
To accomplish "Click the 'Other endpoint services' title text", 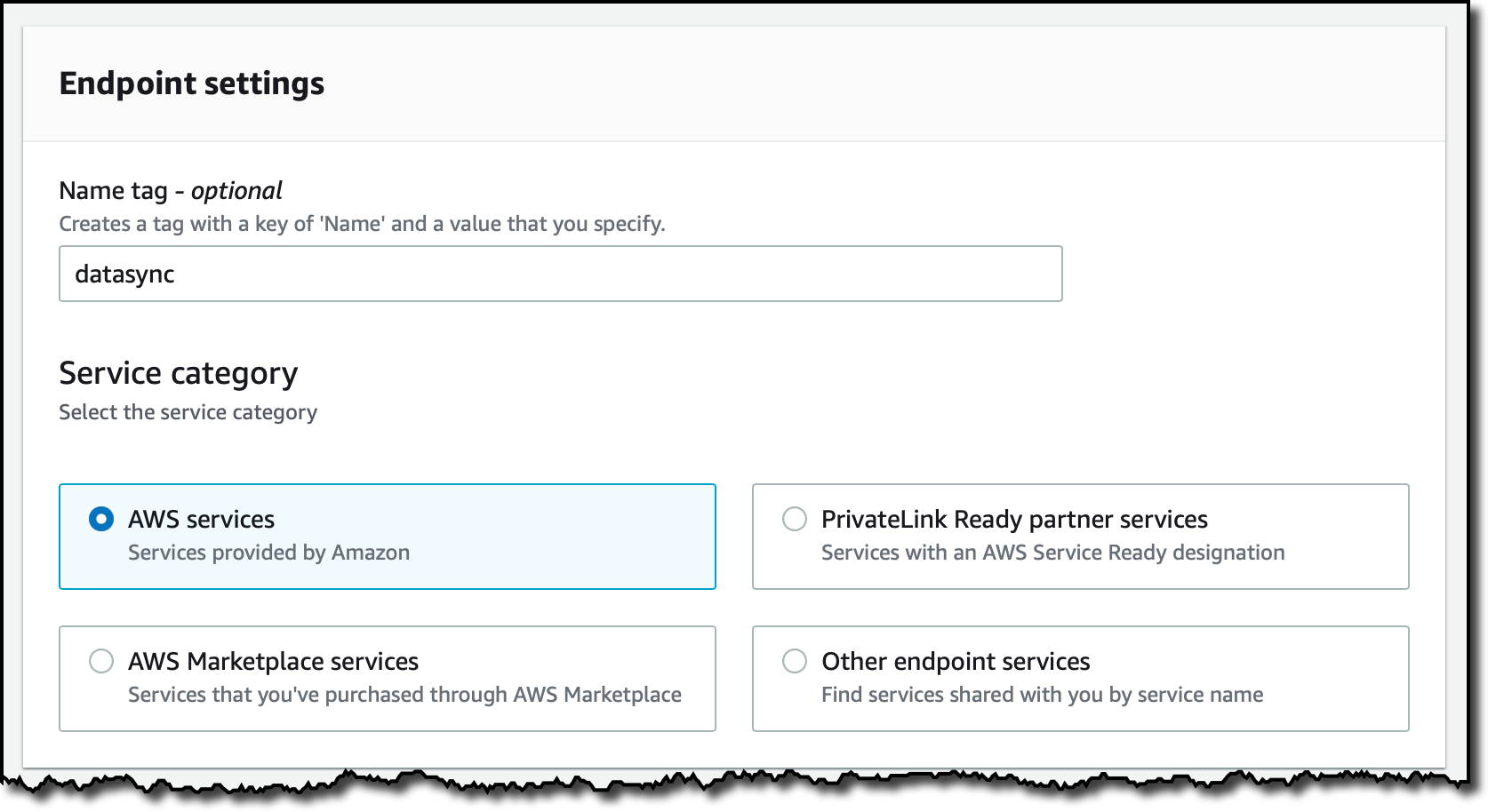I will [x=956, y=661].
